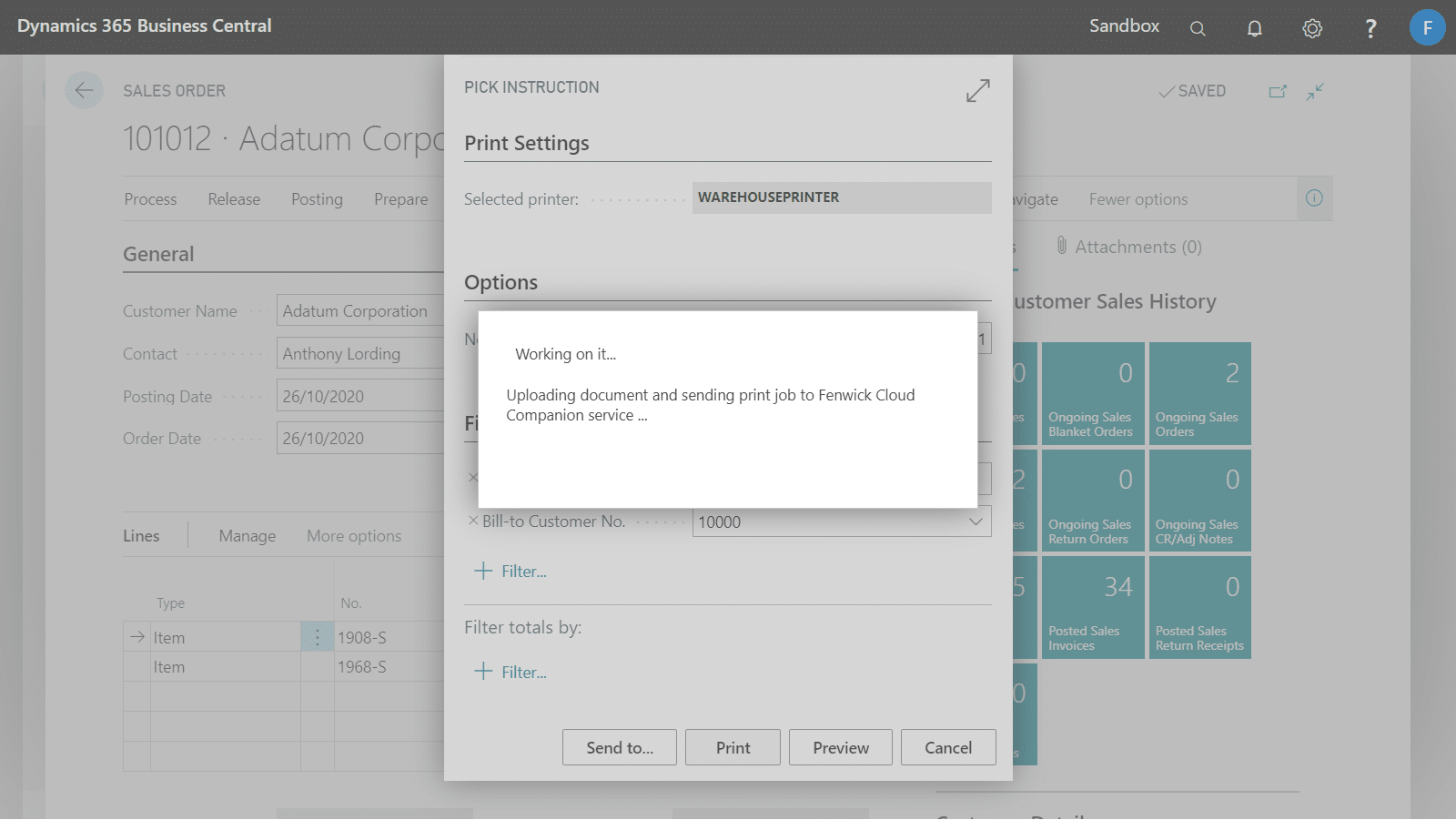Select Fewer options in action bar
This screenshot has height=820, width=1456.
[x=1138, y=199]
